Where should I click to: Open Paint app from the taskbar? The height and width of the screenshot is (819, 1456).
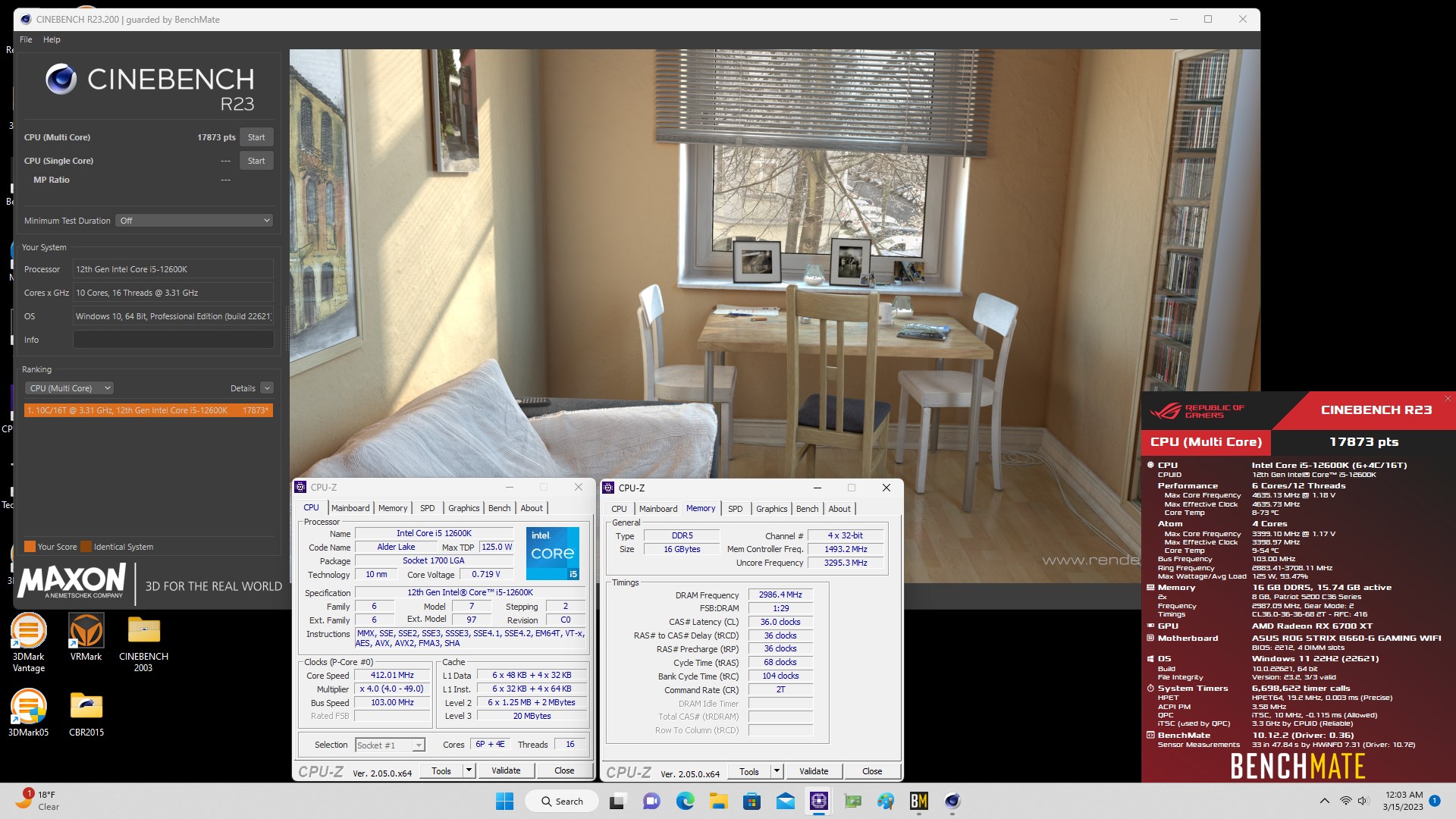click(x=886, y=802)
